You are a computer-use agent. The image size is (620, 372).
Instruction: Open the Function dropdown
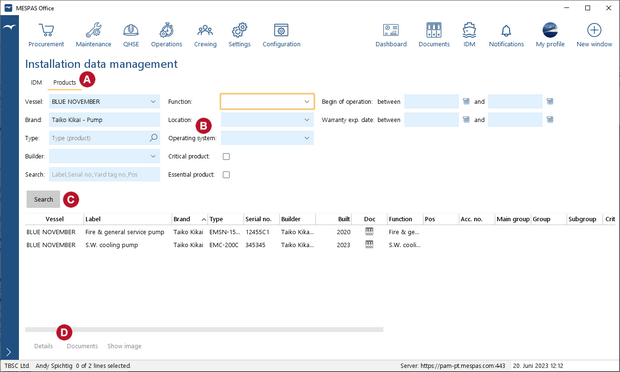[x=267, y=102]
